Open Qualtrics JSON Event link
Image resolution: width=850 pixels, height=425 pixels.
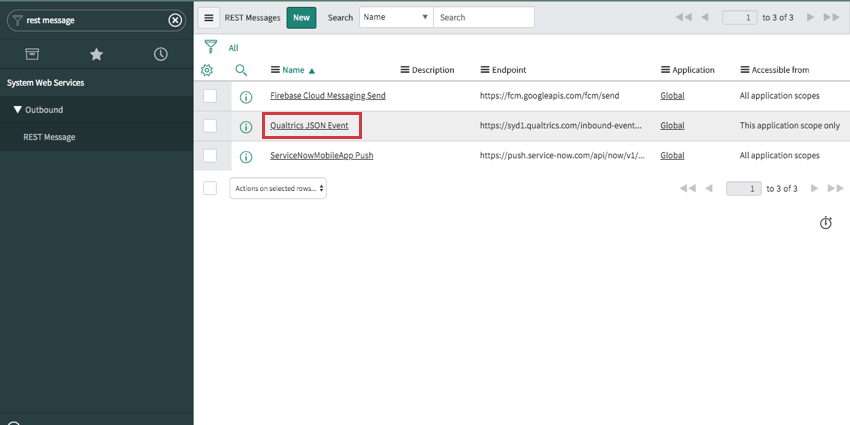pos(309,126)
